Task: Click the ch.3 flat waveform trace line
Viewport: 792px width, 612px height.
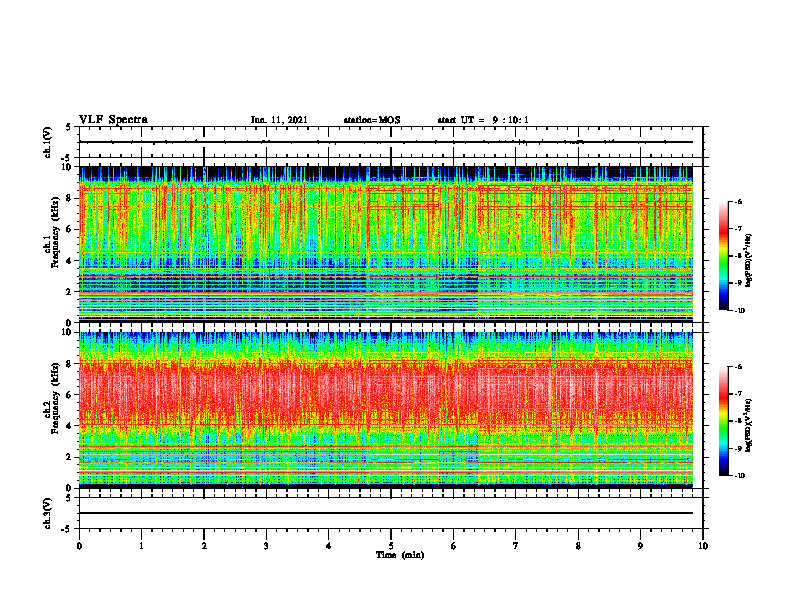Action: point(386,513)
